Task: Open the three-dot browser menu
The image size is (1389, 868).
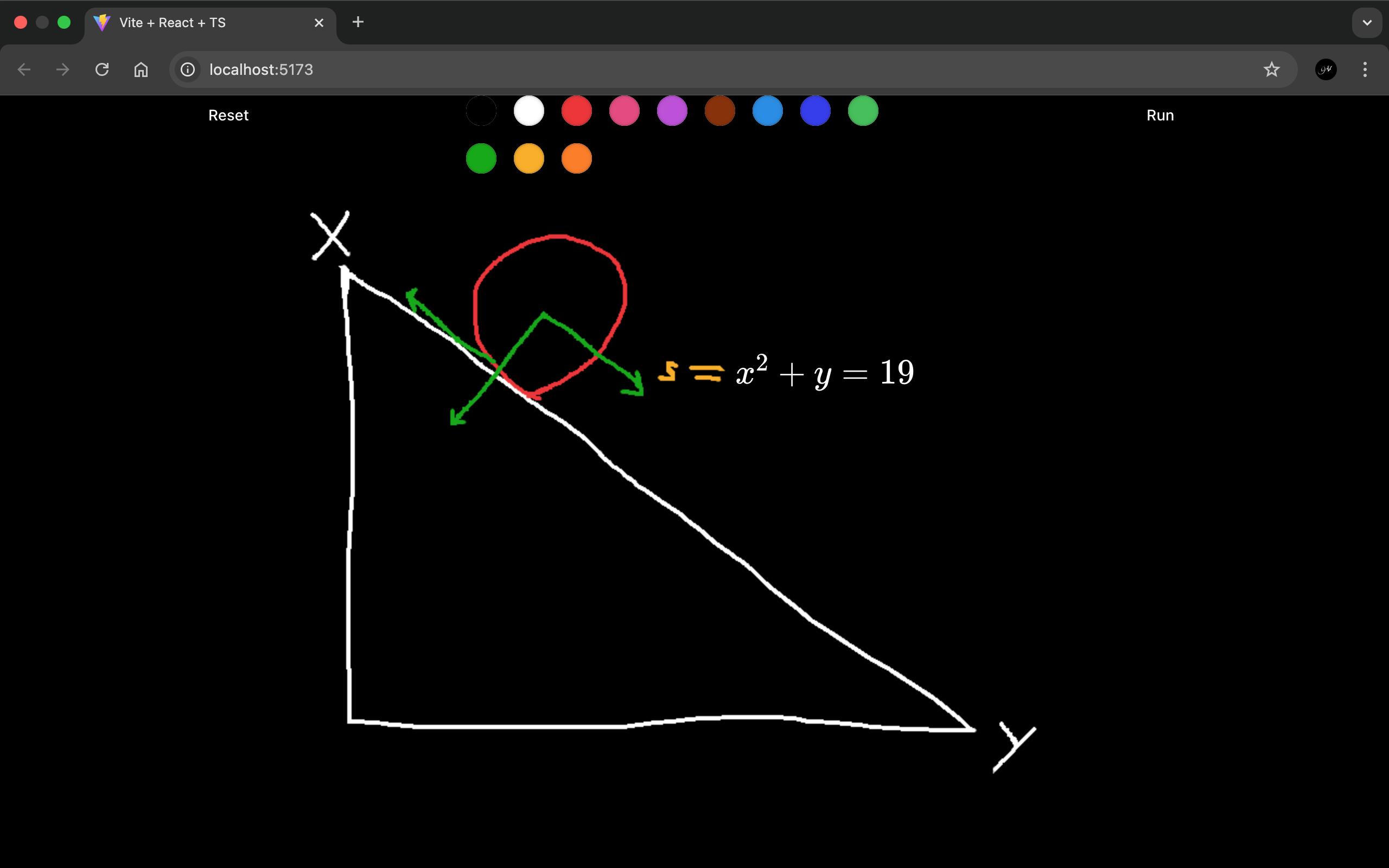Action: coord(1366,69)
